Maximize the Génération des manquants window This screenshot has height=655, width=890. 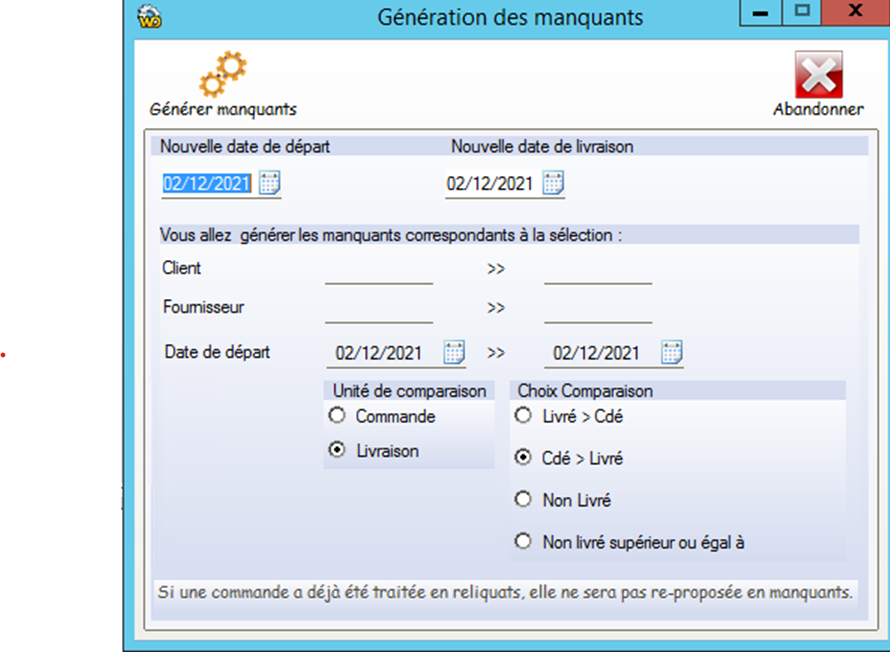pyautogui.click(x=801, y=13)
